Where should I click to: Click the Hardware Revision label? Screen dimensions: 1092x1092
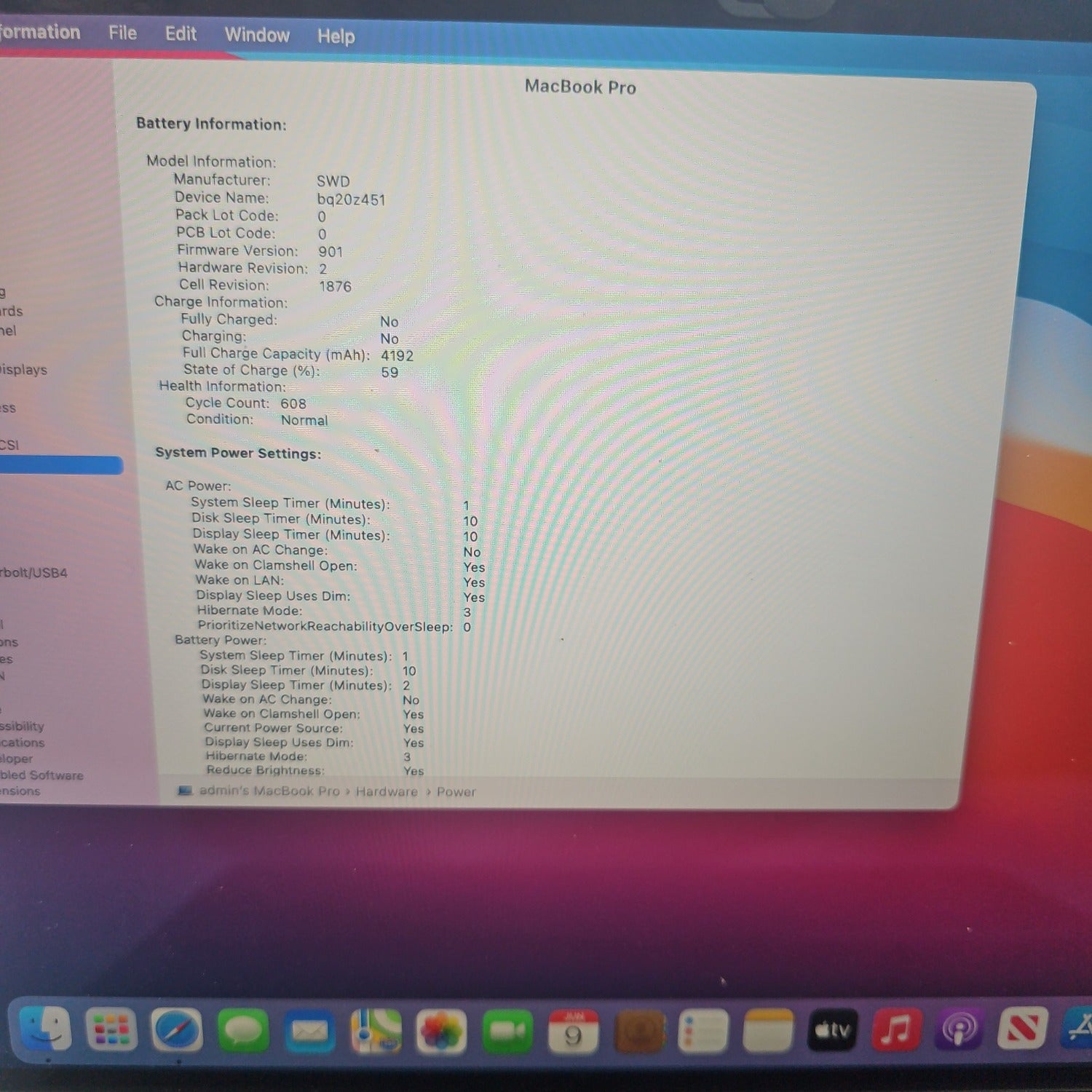click(243, 268)
